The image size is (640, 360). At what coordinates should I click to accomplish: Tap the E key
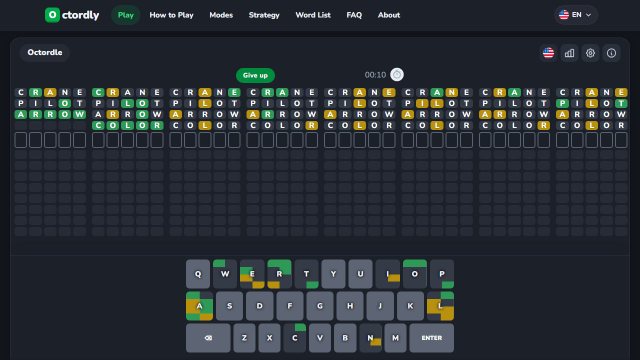point(252,274)
